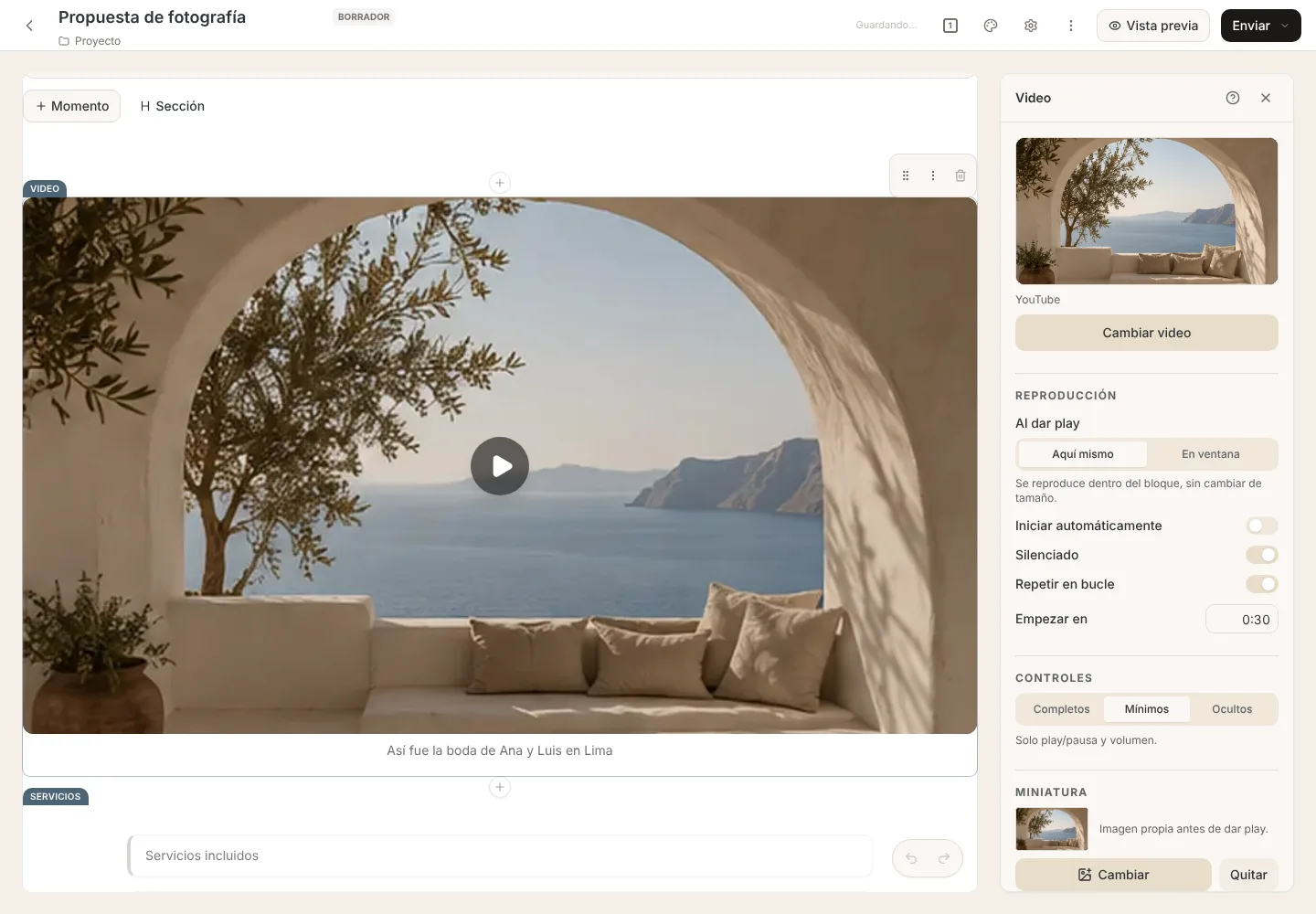Click the plus inserter above the video block

pos(500,183)
